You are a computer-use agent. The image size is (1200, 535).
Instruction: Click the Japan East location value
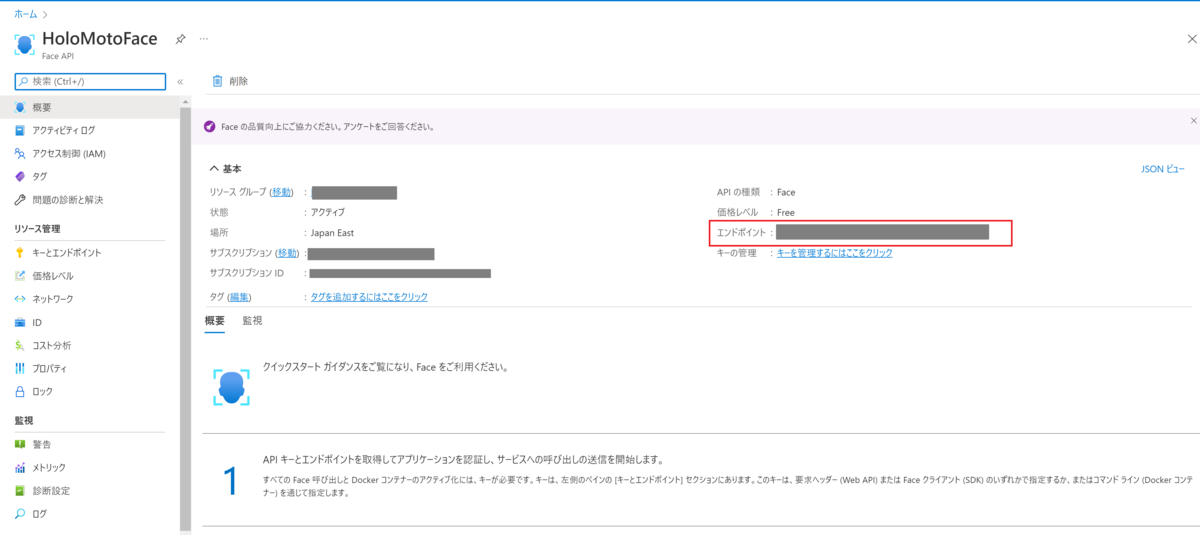point(332,232)
